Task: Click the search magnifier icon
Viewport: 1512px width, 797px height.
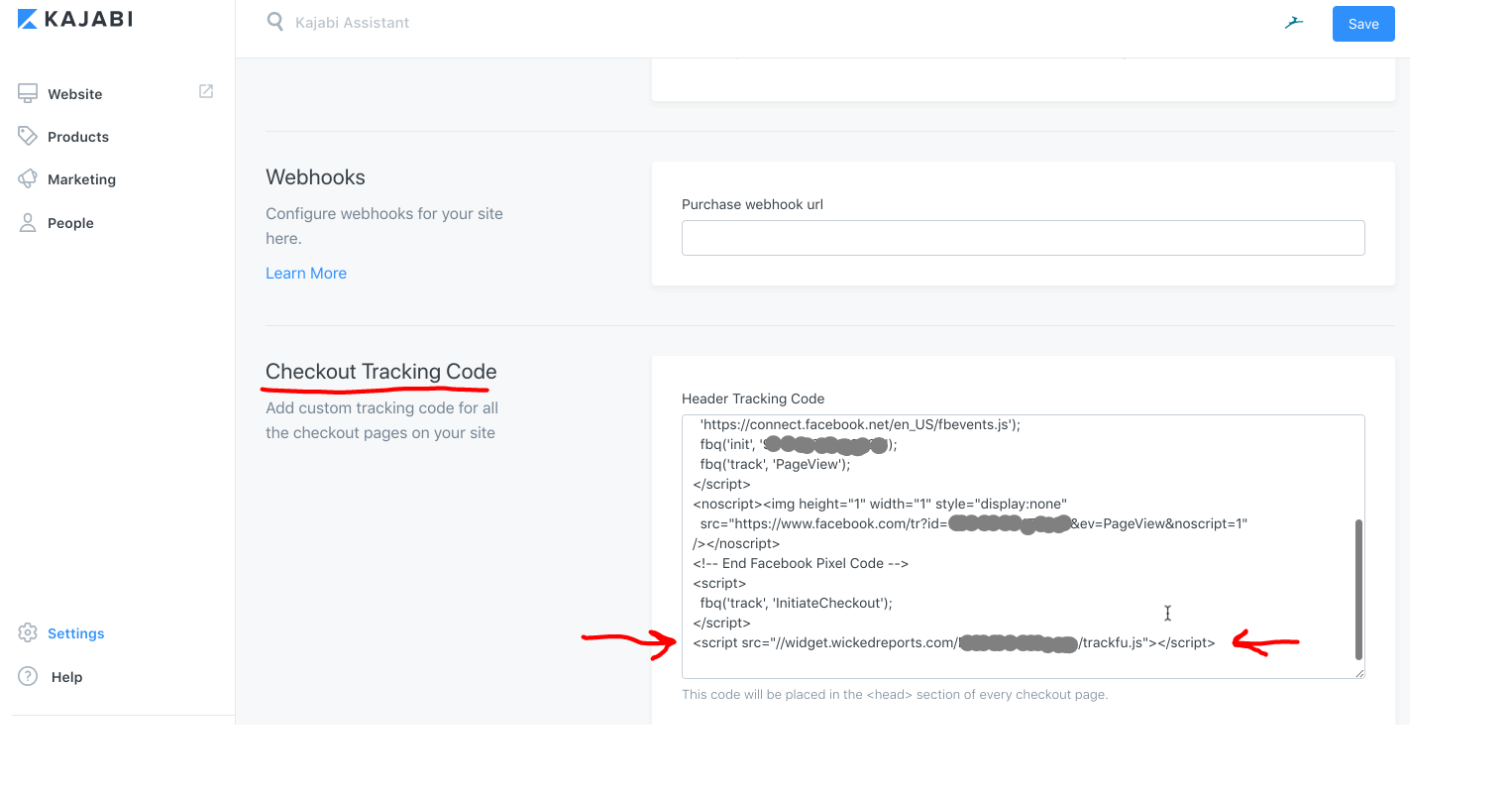Action: (x=275, y=22)
